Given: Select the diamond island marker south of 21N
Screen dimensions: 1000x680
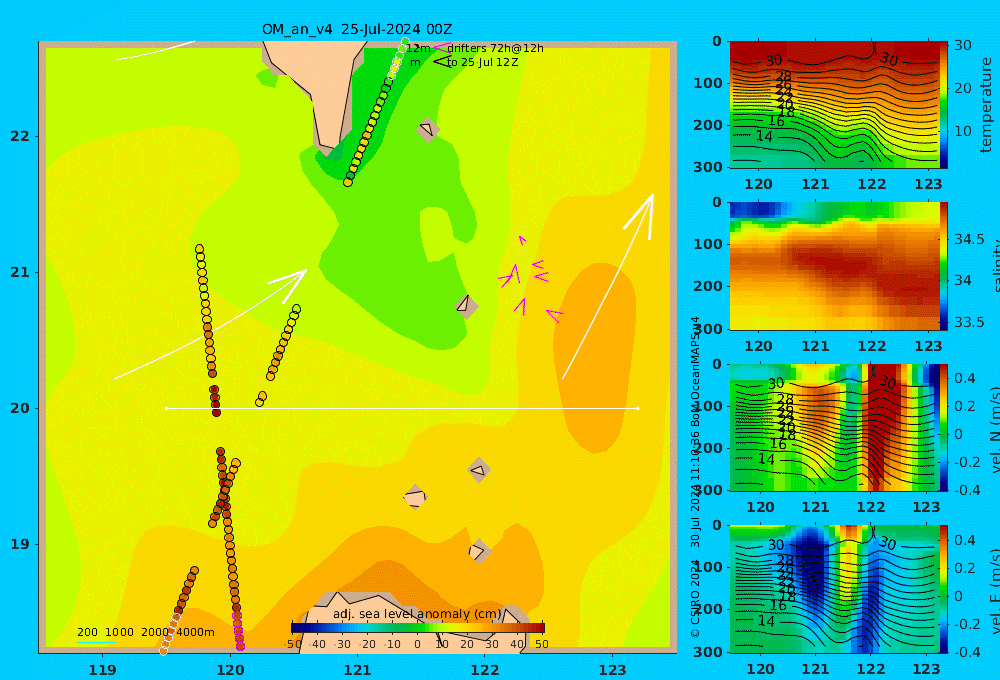Looking at the screenshot, I should tap(466, 305).
